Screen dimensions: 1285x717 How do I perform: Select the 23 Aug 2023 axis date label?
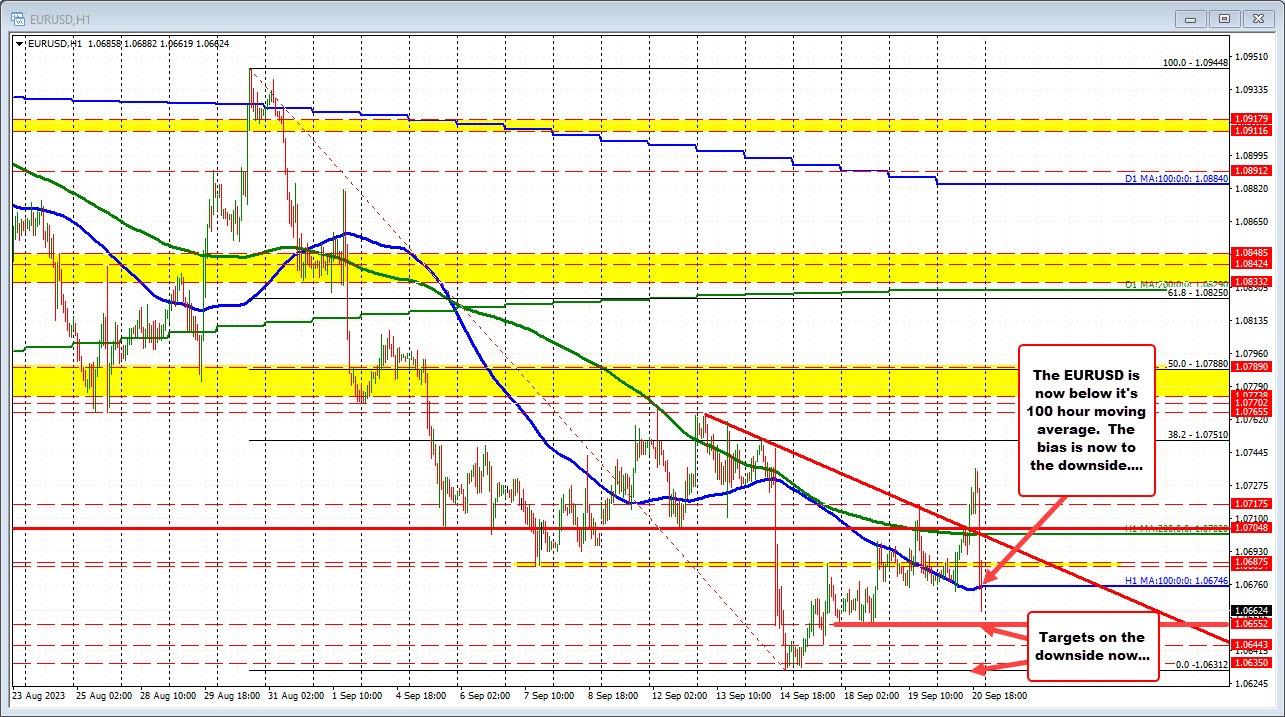40,694
